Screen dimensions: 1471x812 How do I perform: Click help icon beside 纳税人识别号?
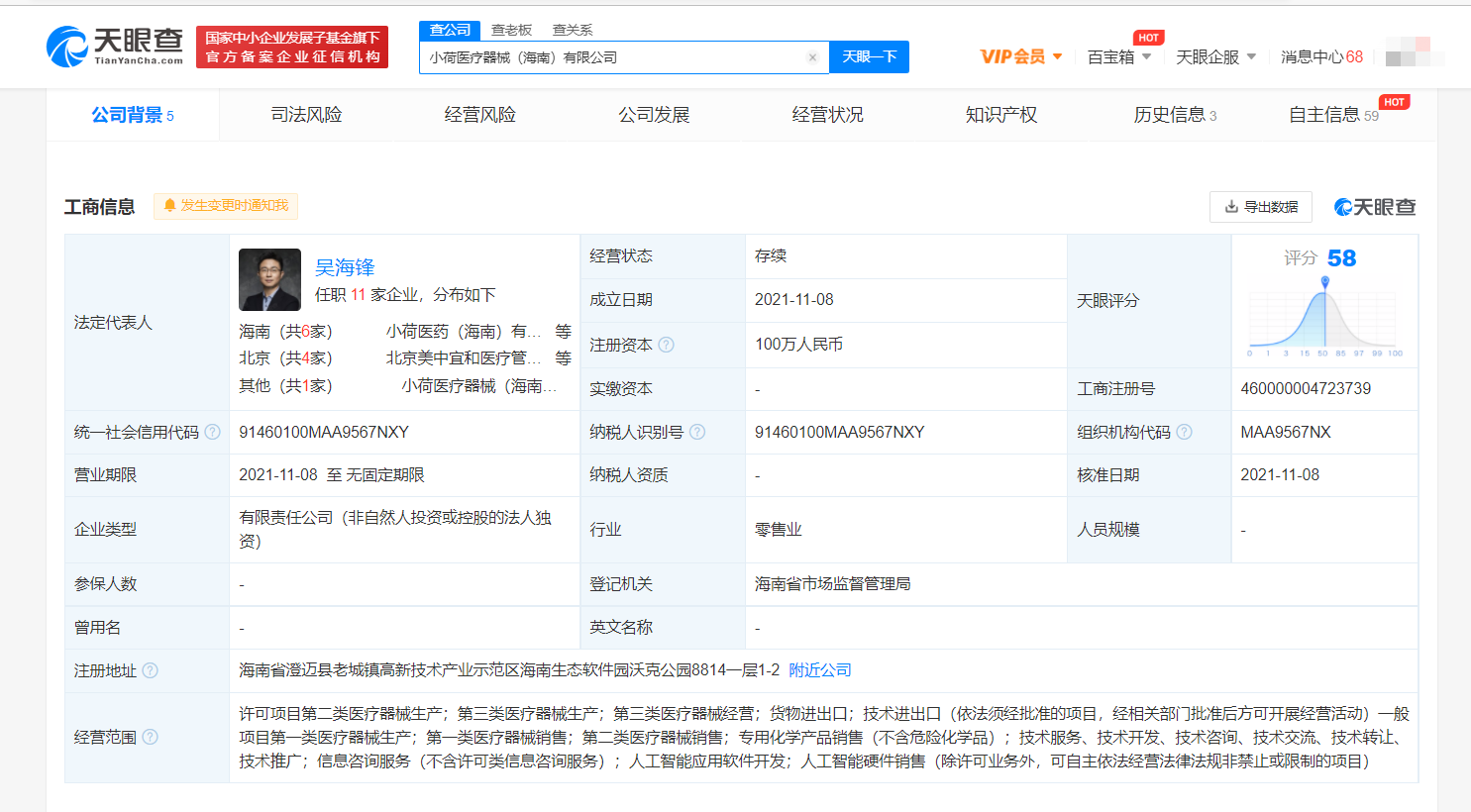[697, 432]
